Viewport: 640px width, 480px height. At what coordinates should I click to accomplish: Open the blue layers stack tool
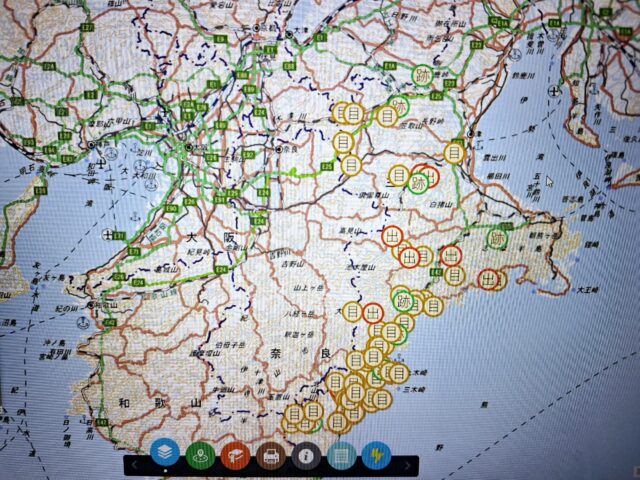(166, 454)
